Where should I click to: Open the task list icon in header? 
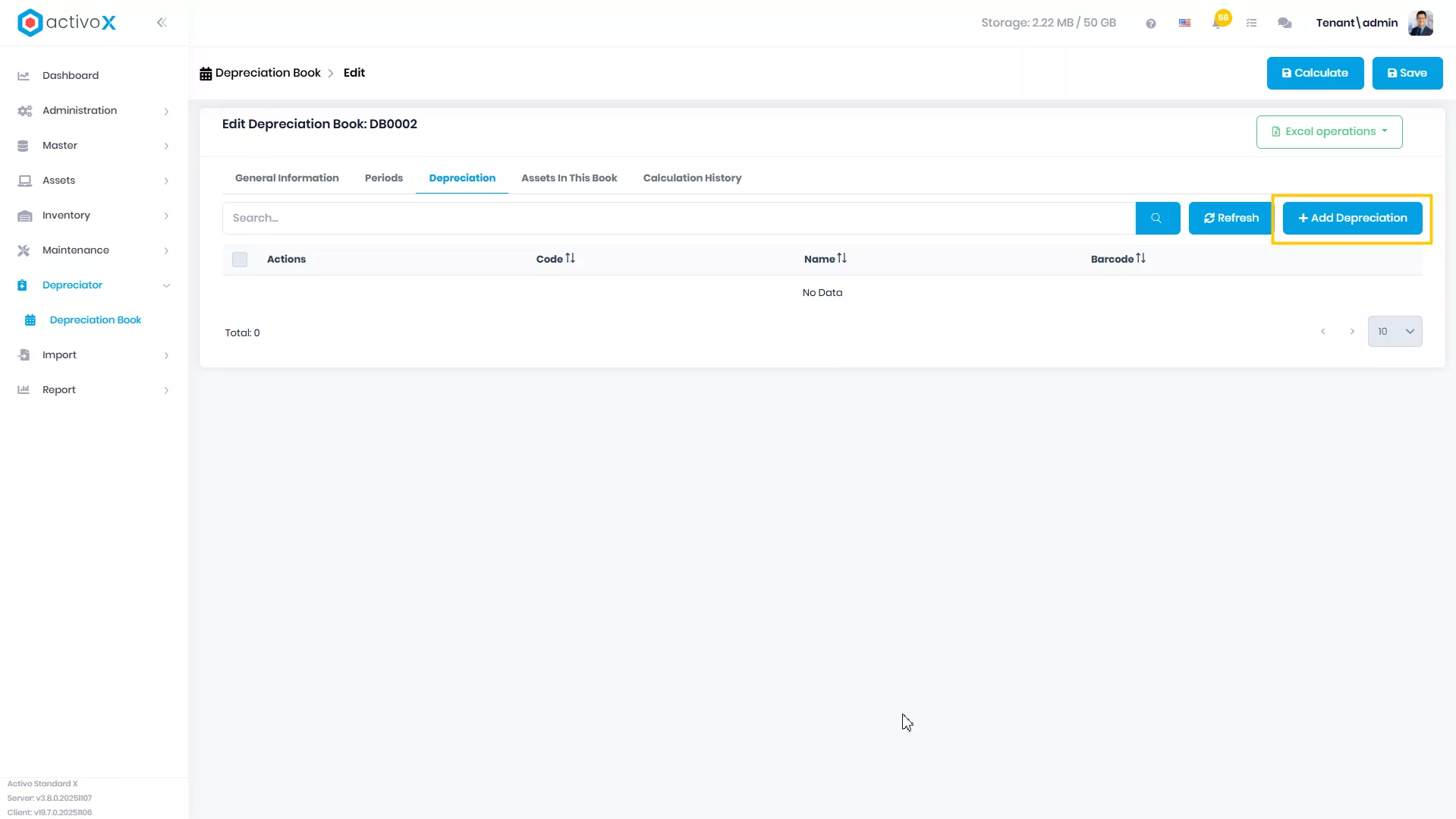click(1252, 24)
